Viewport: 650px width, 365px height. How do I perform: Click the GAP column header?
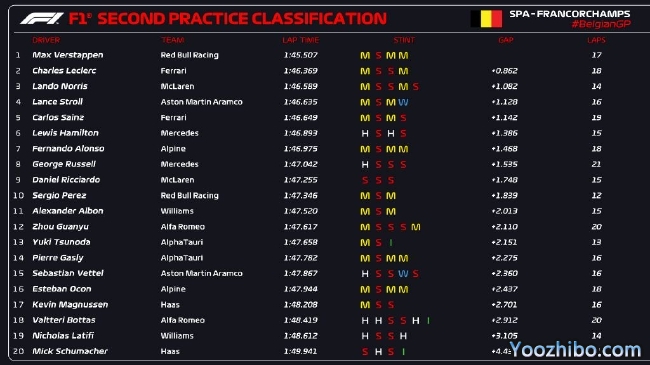pos(506,40)
